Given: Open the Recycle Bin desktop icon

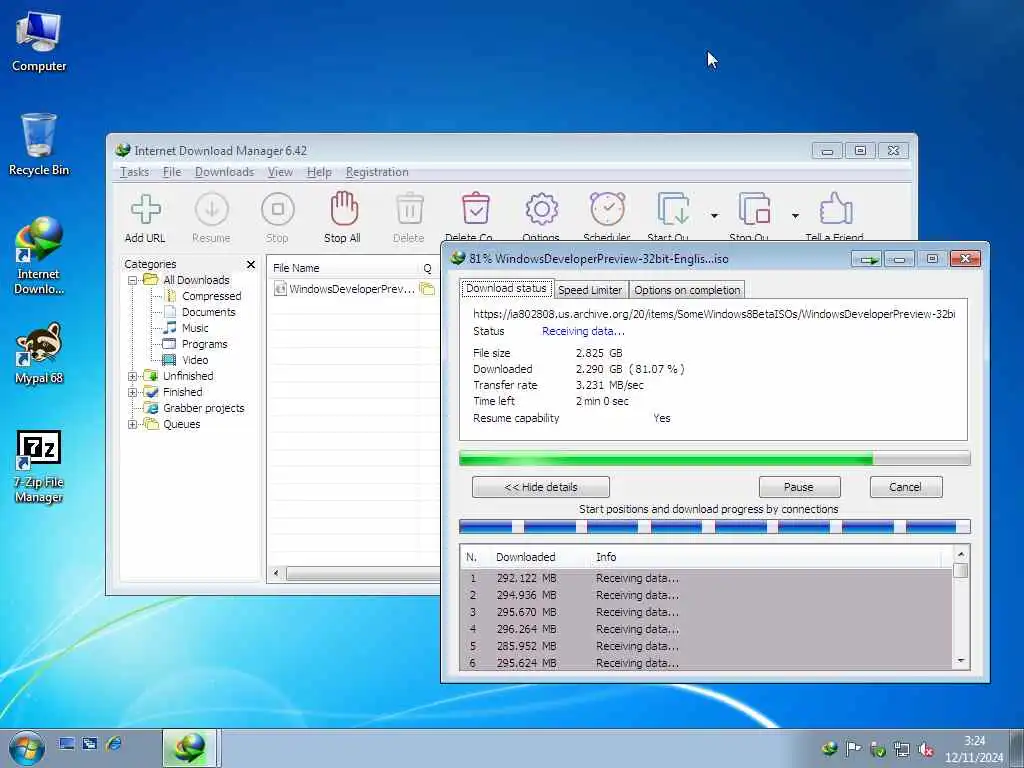Looking at the screenshot, I should (39, 145).
